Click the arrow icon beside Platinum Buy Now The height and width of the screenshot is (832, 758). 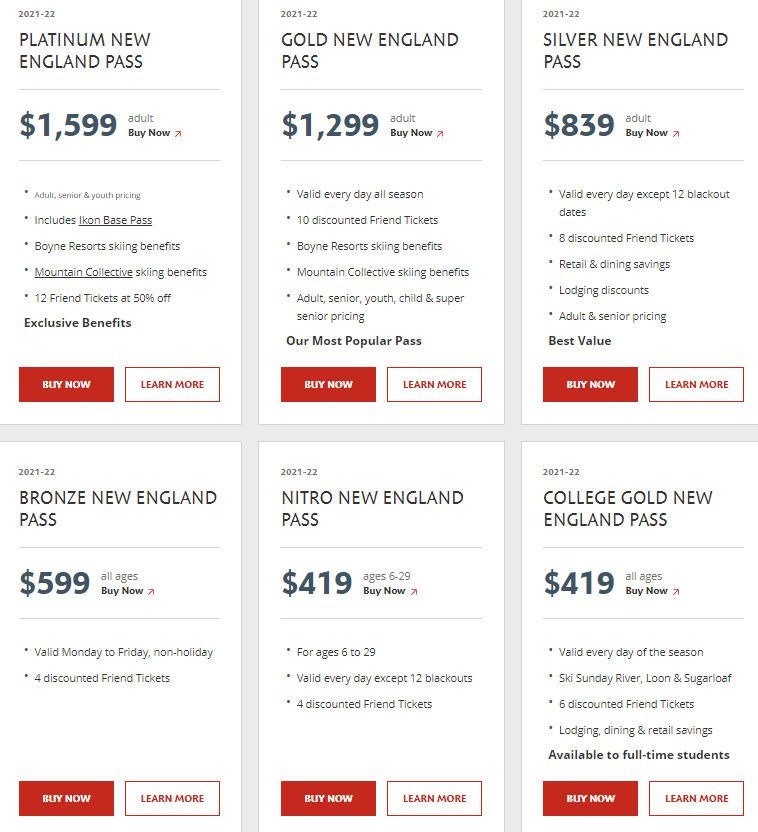point(178,133)
